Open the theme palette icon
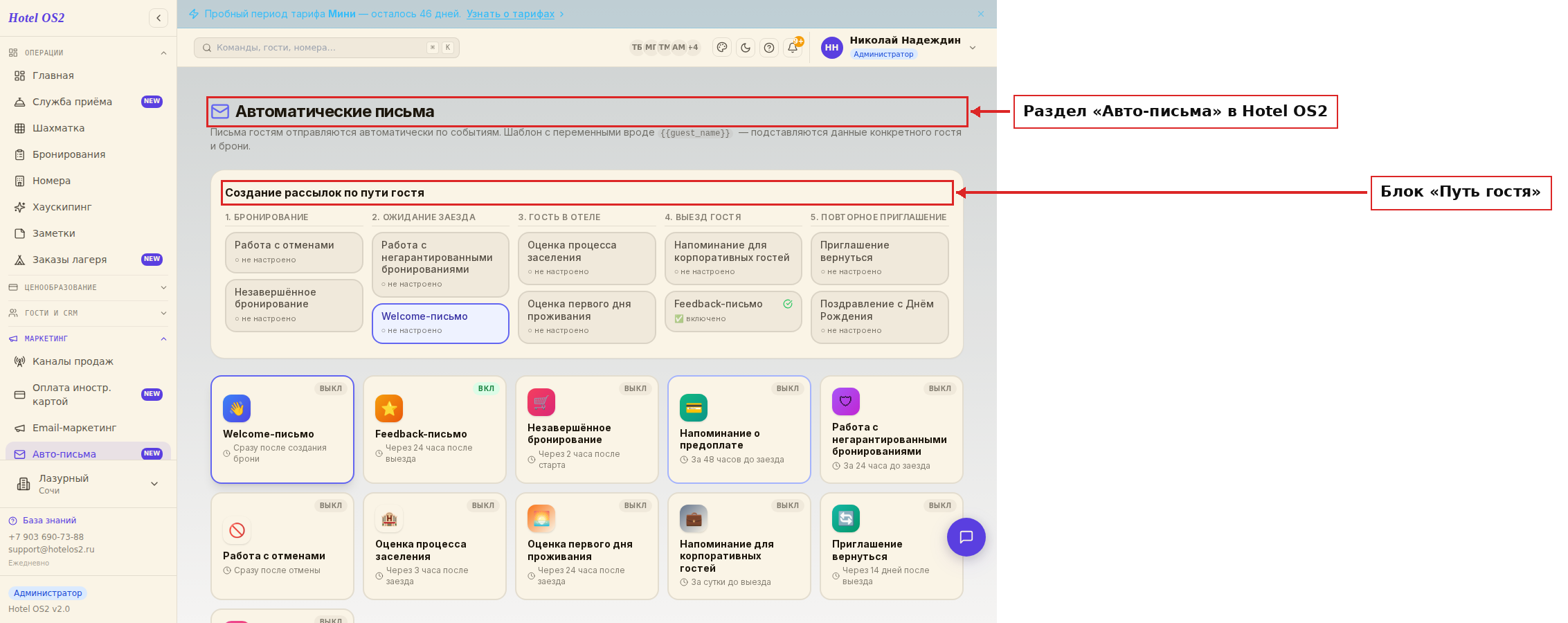 722,47
